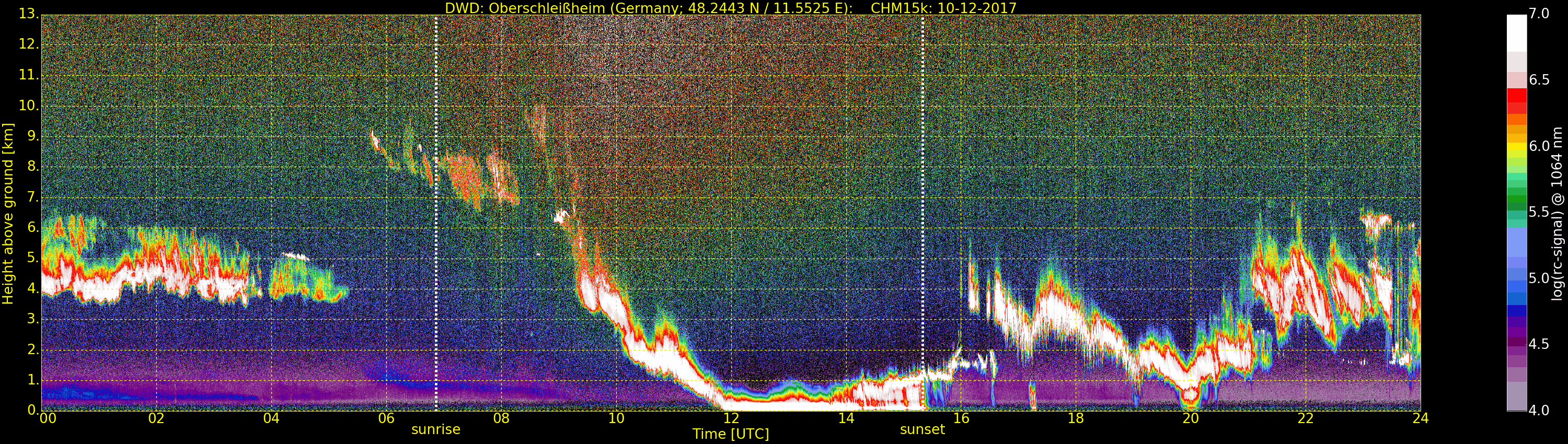Select height axis tick '5.'
The height and width of the screenshot is (444, 1568).
pyautogui.click(x=32, y=258)
